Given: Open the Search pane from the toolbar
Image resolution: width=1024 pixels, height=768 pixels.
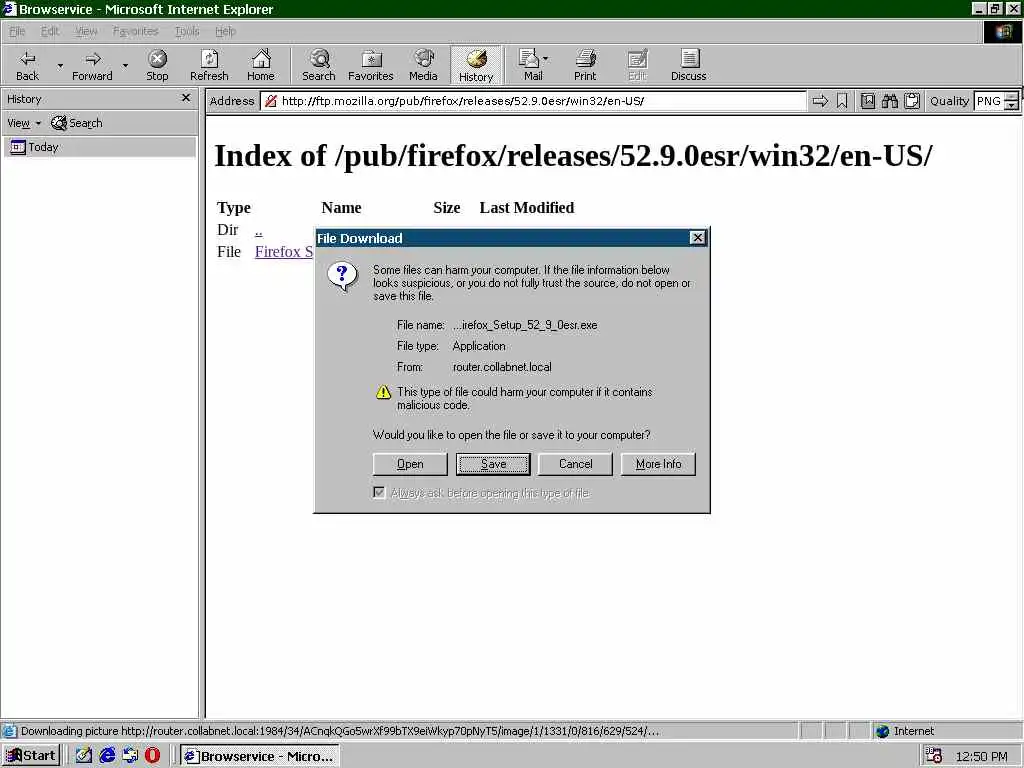Looking at the screenshot, I should 319,65.
